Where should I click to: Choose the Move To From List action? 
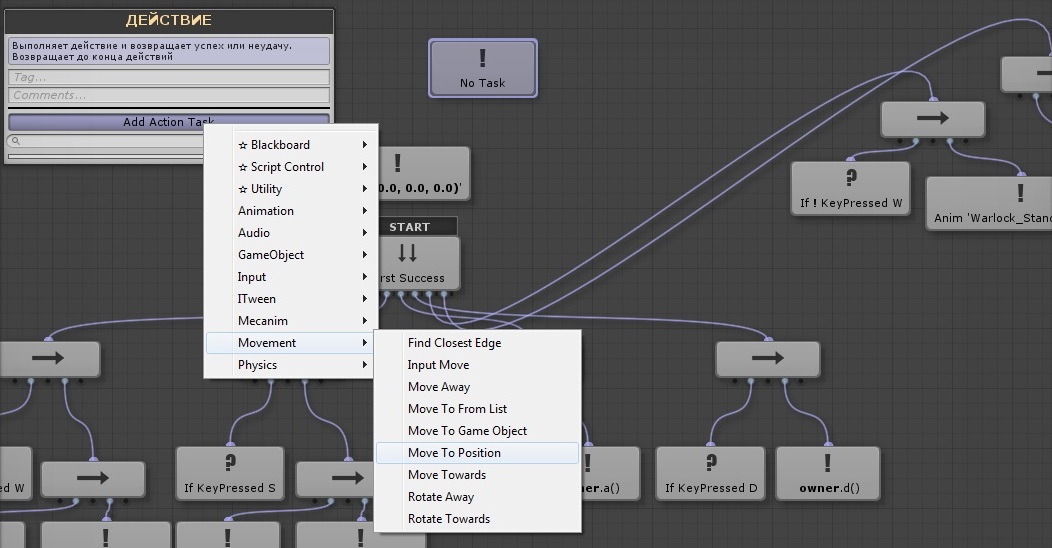tap(477, 408)
